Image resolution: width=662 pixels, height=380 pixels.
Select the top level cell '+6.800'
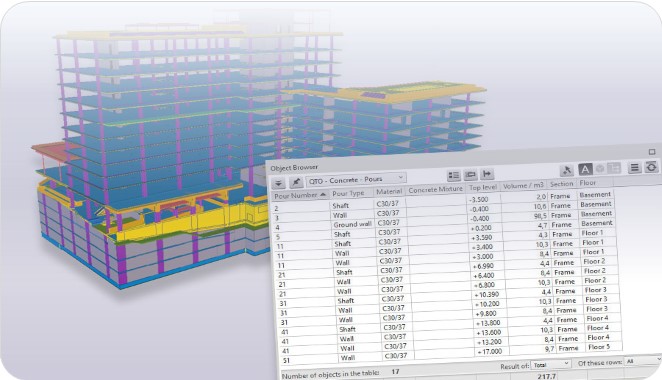coord(484,285)
